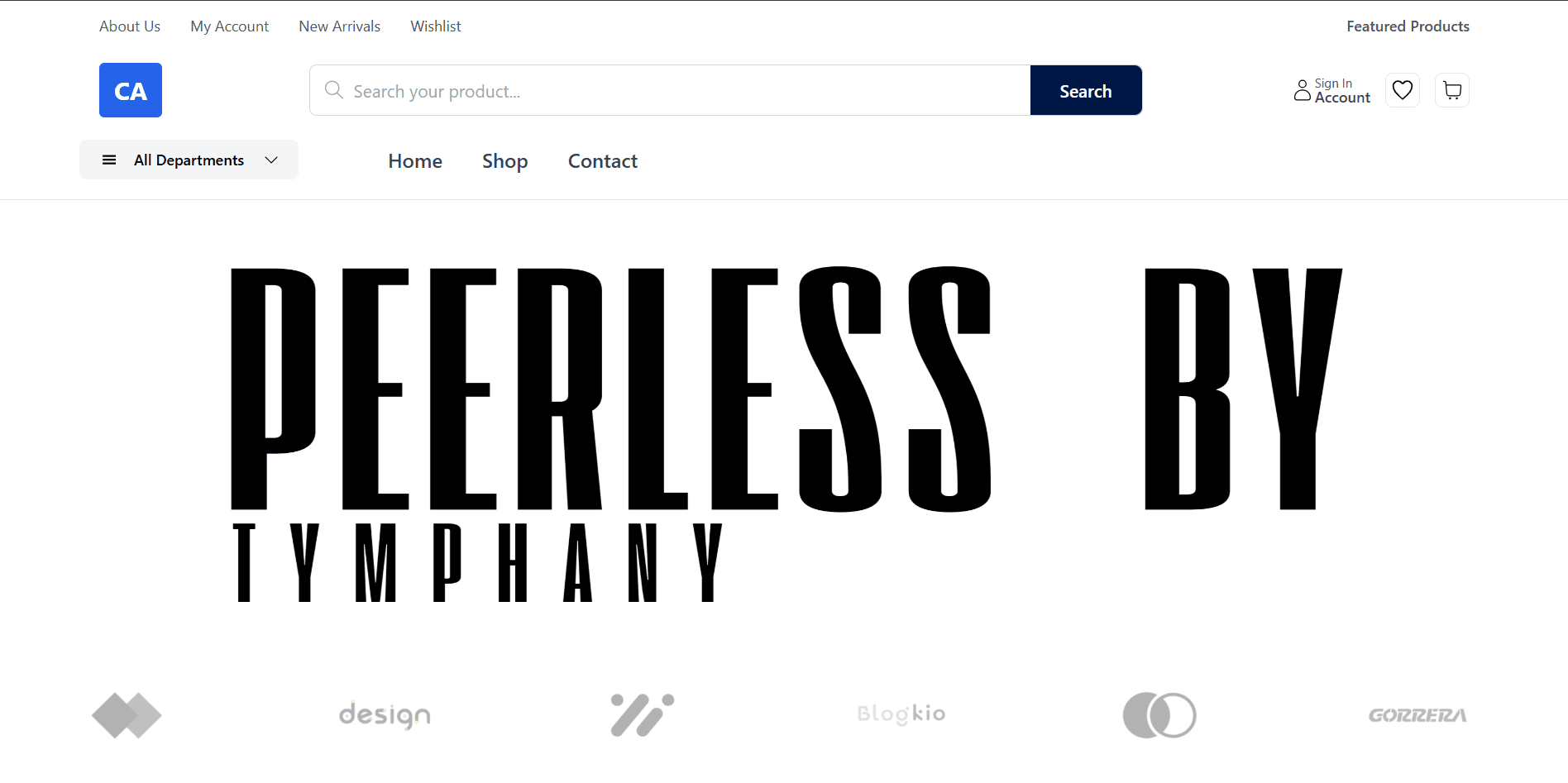This screenshot has width=1568, height=783.
Task: Select the double slash brand logo
Action: coord(643,715)
